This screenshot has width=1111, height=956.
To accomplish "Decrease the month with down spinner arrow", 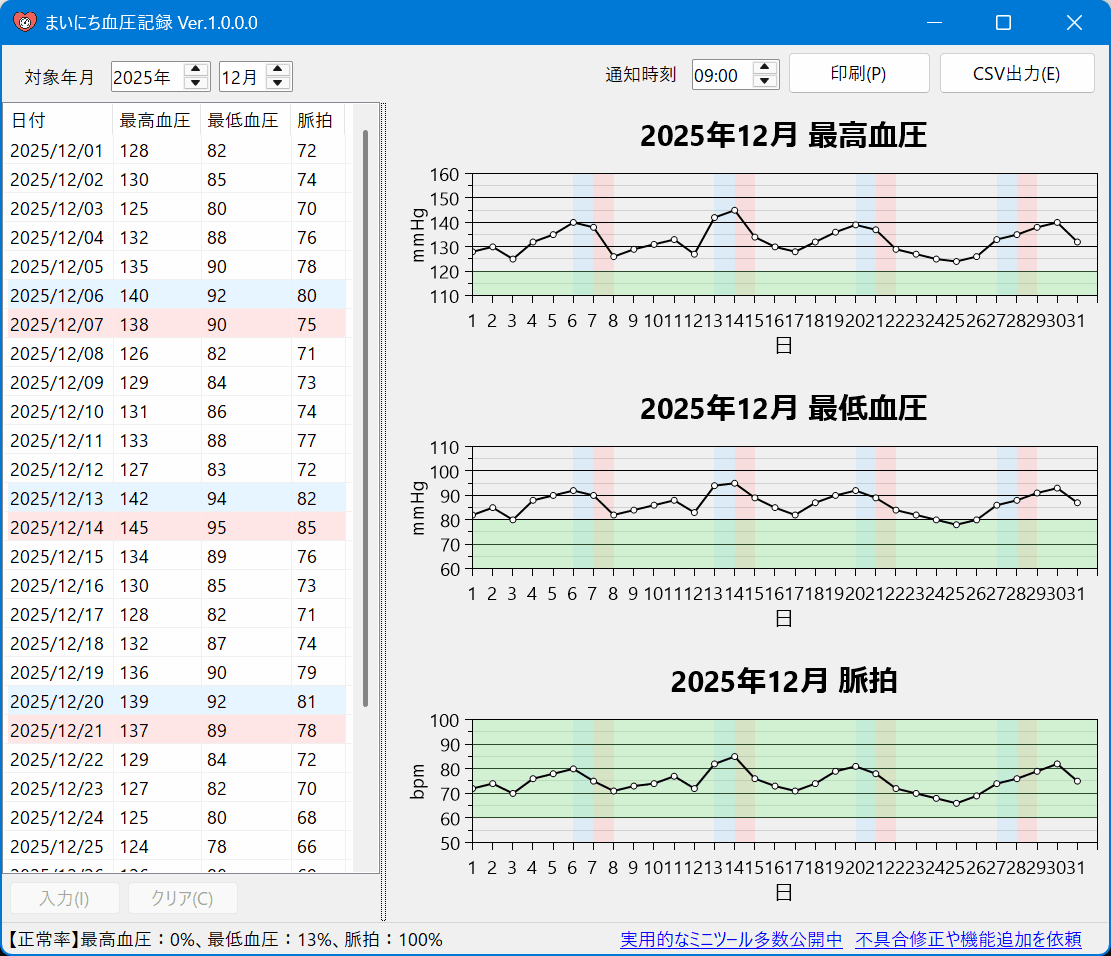I will (x=279, y=83).
